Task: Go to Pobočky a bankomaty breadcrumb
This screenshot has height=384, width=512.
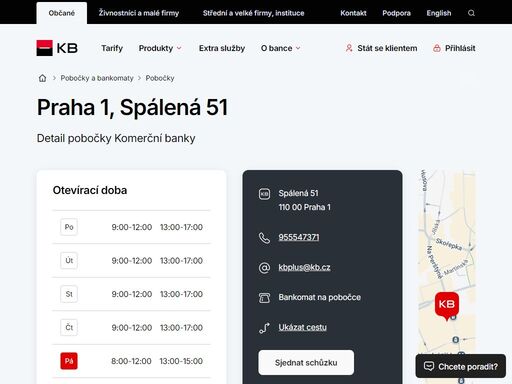Action: (x=97, y=78)
